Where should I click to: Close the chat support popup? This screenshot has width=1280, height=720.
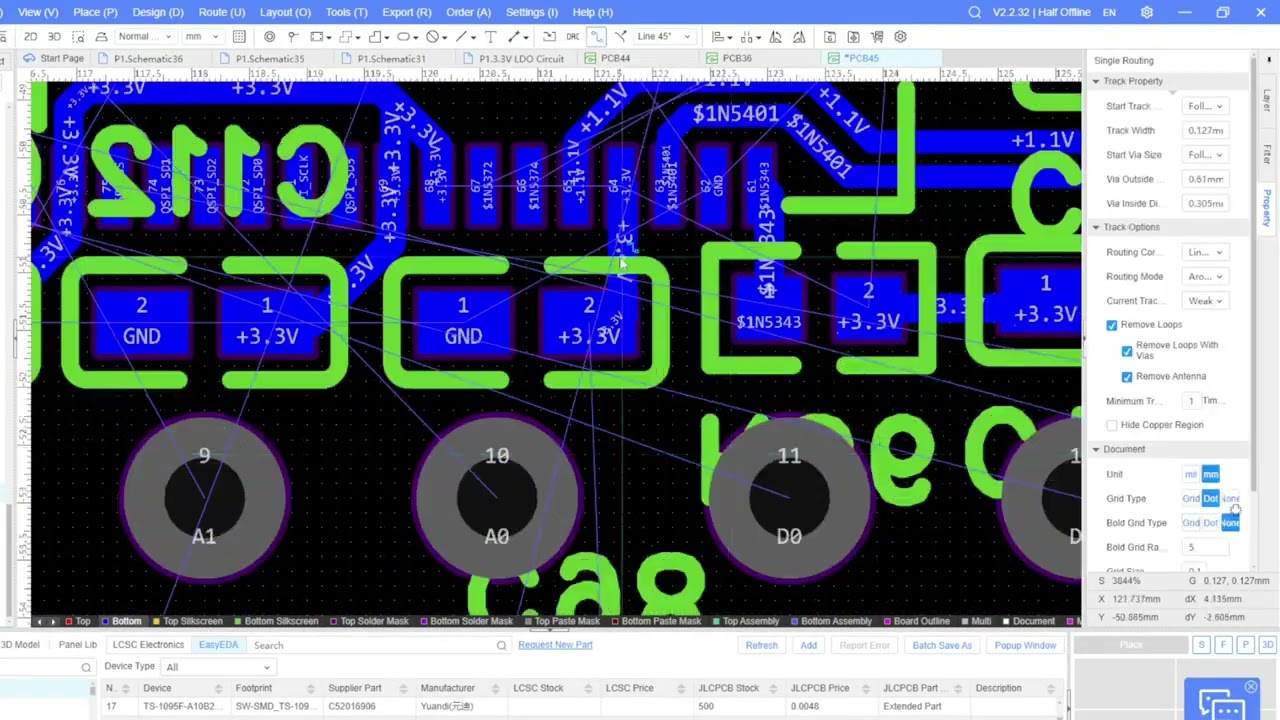point(1251,687)
